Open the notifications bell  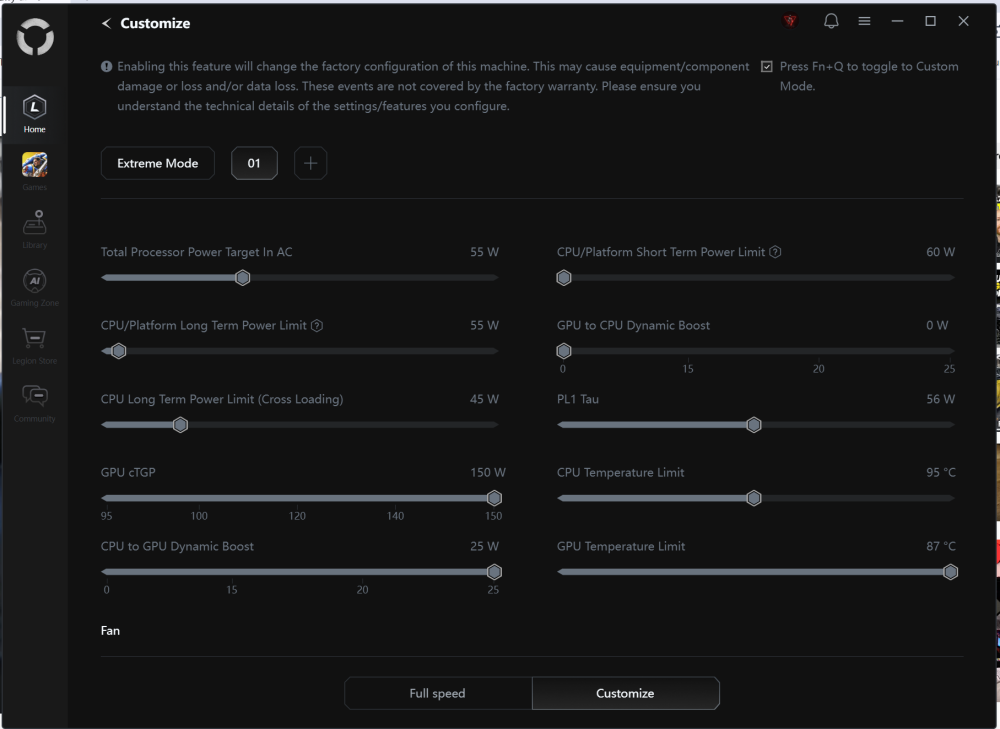click(831, 22)
